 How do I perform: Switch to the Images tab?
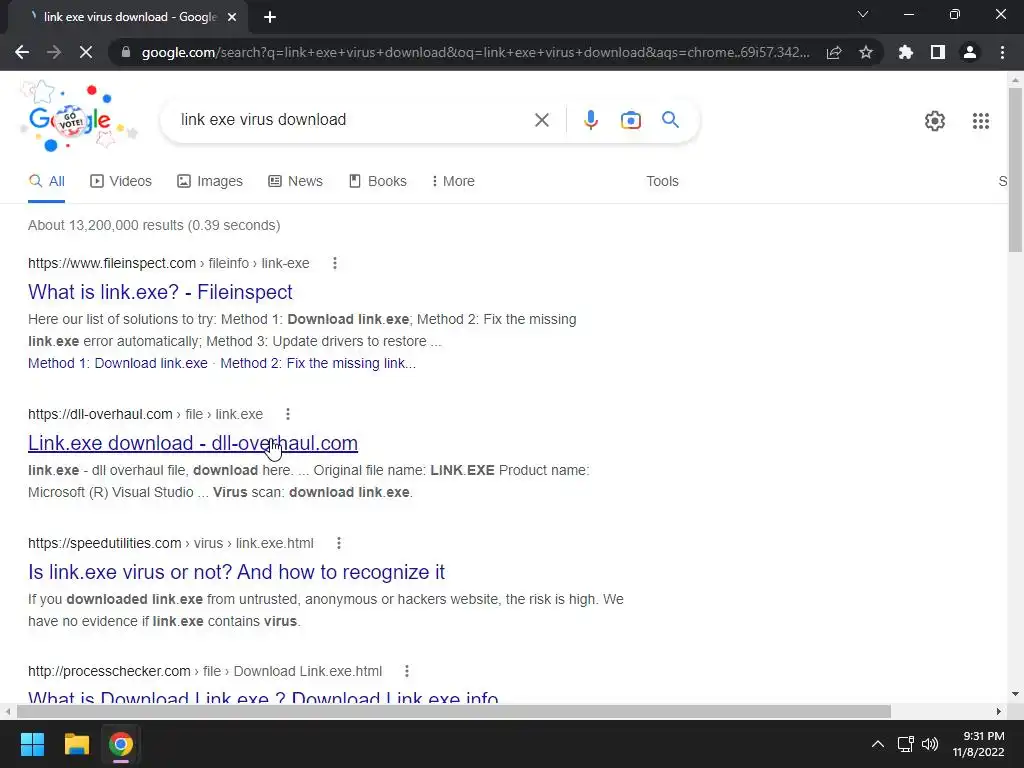[x=210, y=181]
